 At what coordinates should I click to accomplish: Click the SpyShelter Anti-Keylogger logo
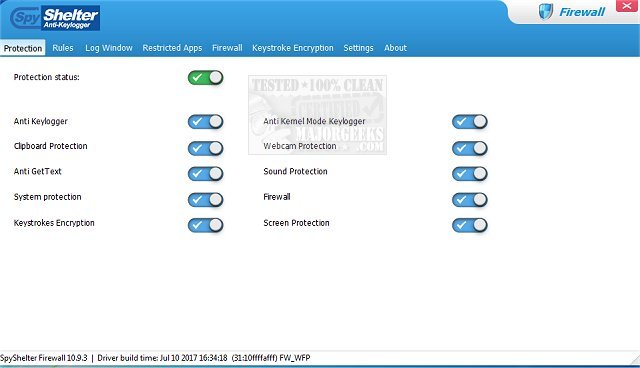click(x=55, y=18)
